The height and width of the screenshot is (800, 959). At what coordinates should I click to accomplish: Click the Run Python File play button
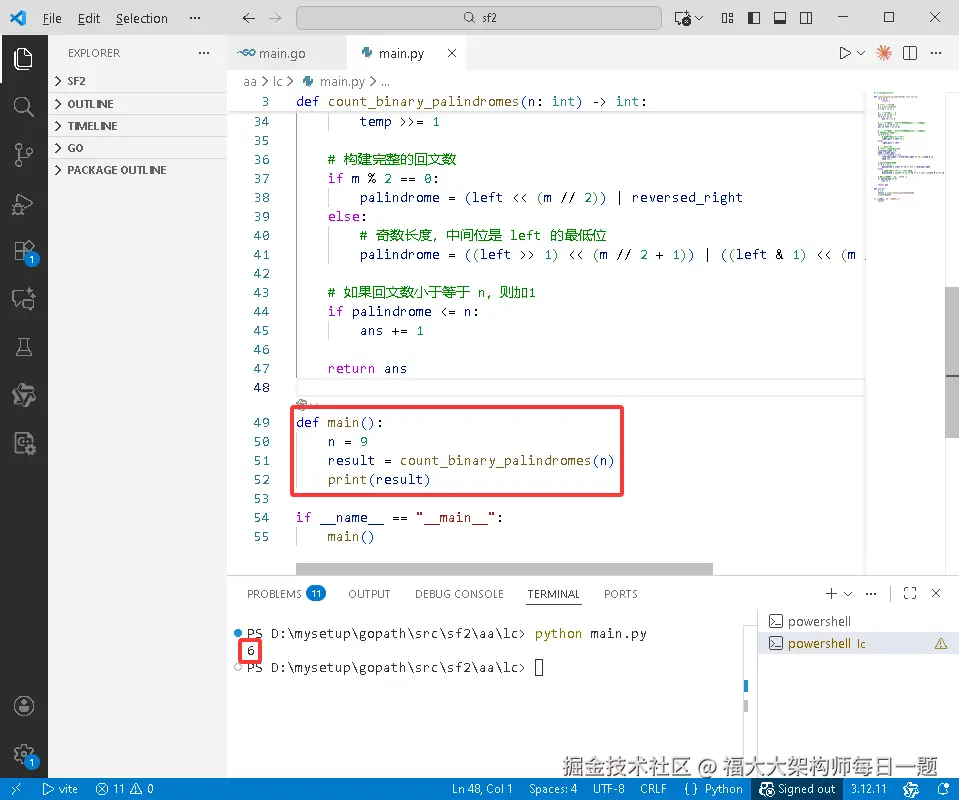[844, 53]
